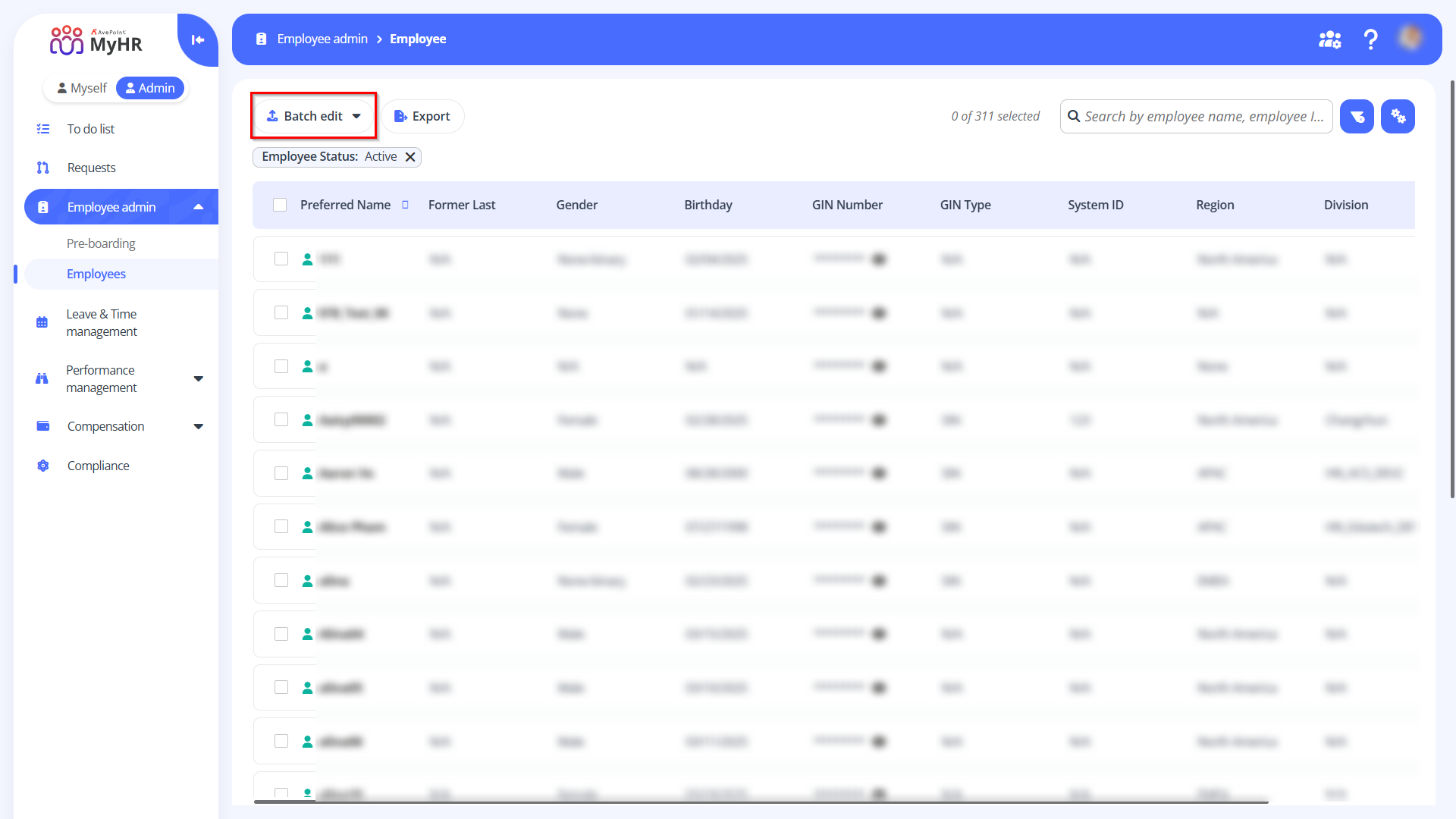Image resolution: width=1456 pixels, height=819 pixels.
Task: Open the column settings gear icon
Action: (1398, 117)
